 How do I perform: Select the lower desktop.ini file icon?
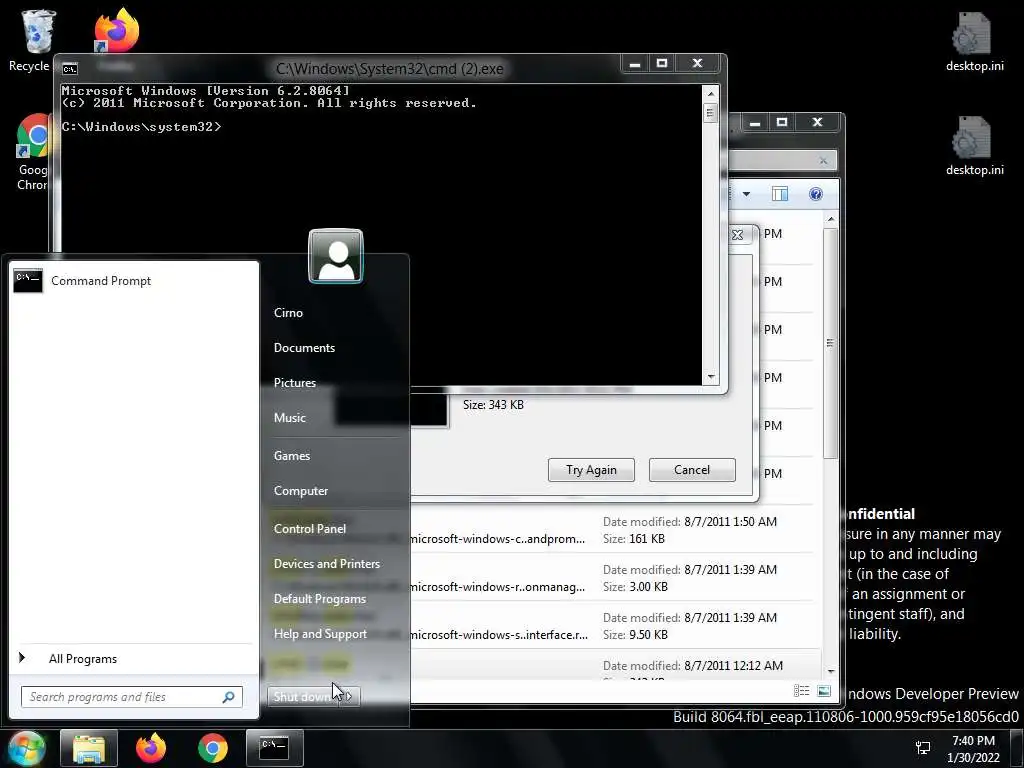tap(974, 146)
